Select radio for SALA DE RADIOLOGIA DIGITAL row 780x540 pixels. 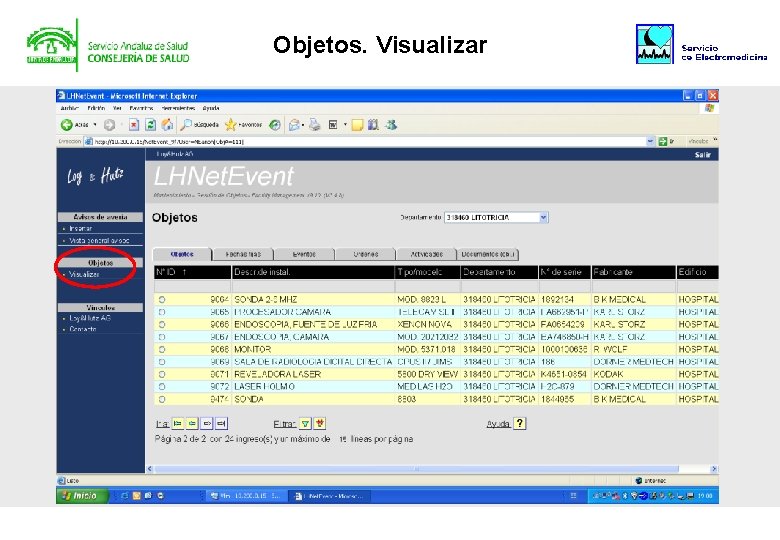162,362
